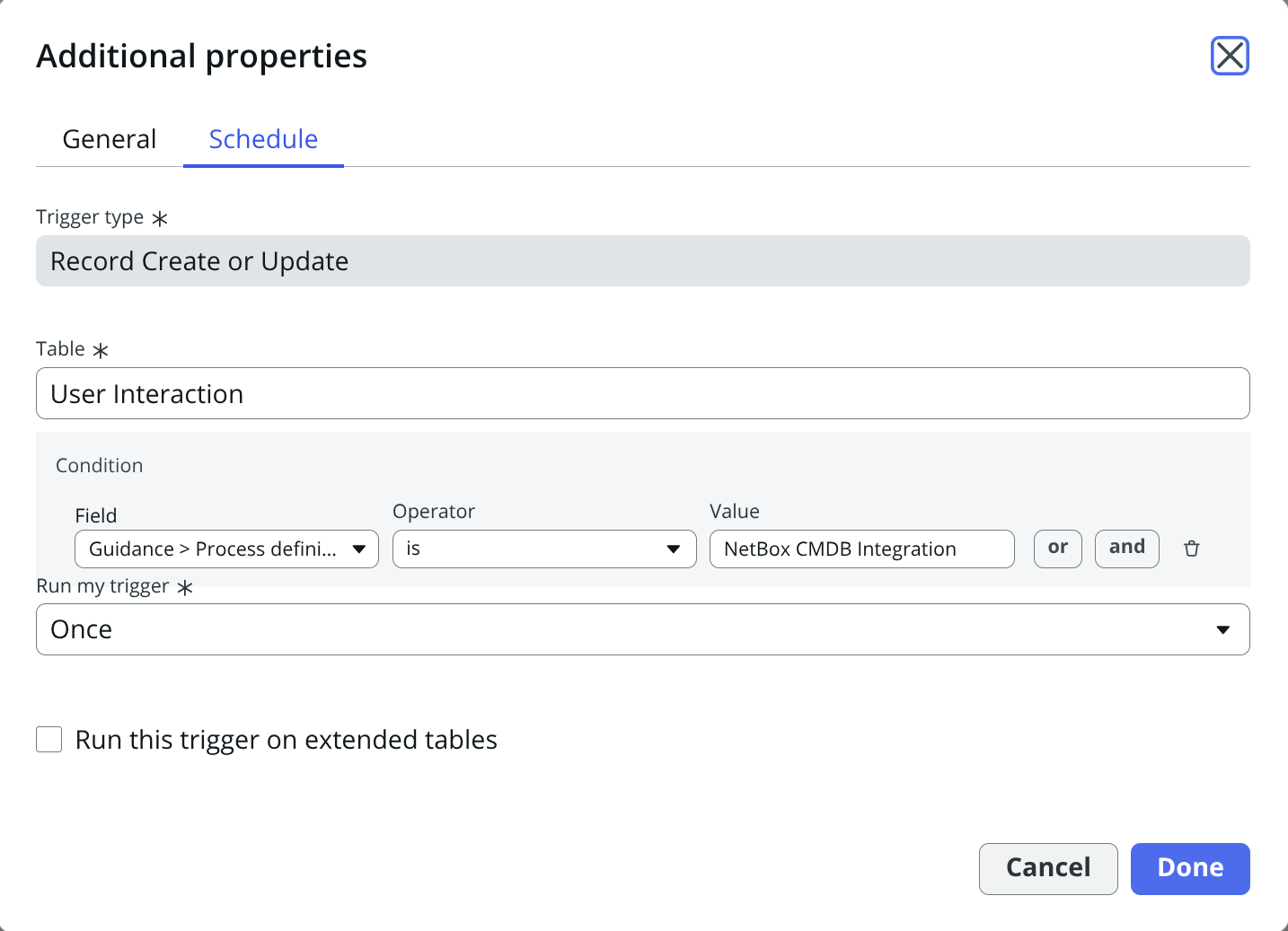Click the Run my trigger caret arrow
Viewport: 1288px width, 931px height.
(x=1222, y=630)
